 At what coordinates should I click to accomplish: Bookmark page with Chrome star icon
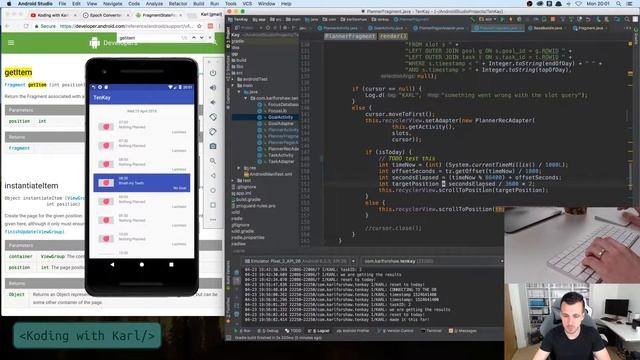pos(199,26)
